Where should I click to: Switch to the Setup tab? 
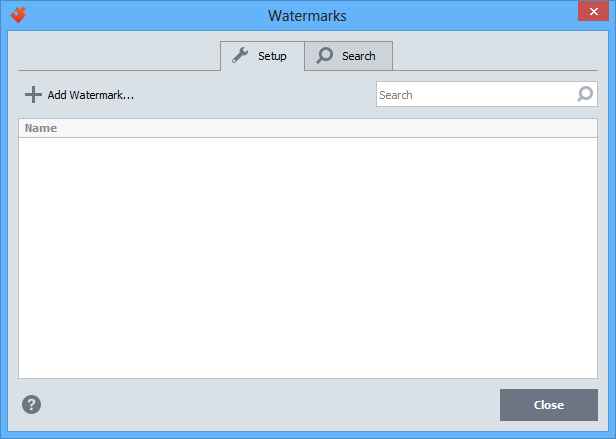[x=261, y=56]
